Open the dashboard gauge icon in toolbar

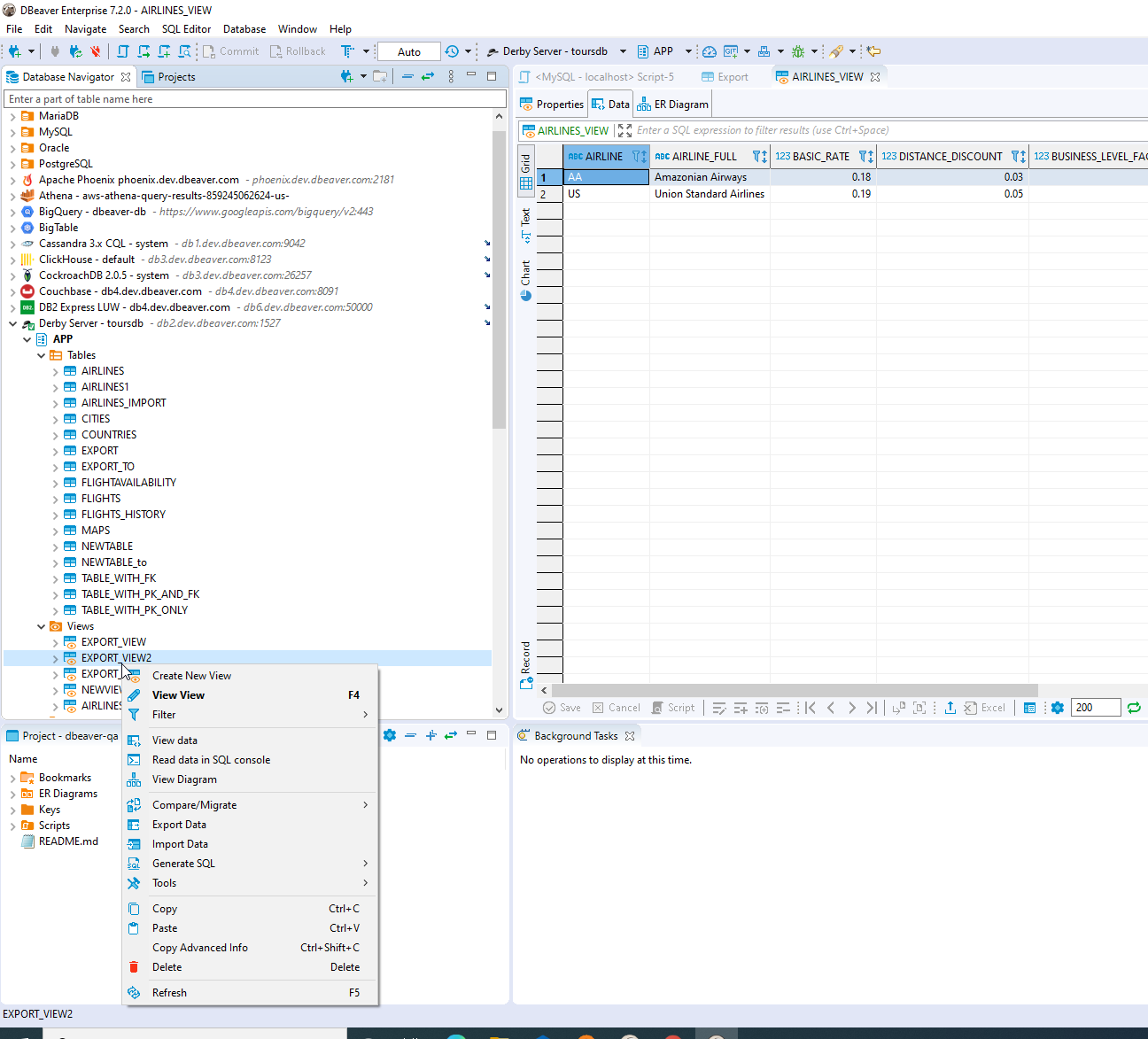click(710, 51)
